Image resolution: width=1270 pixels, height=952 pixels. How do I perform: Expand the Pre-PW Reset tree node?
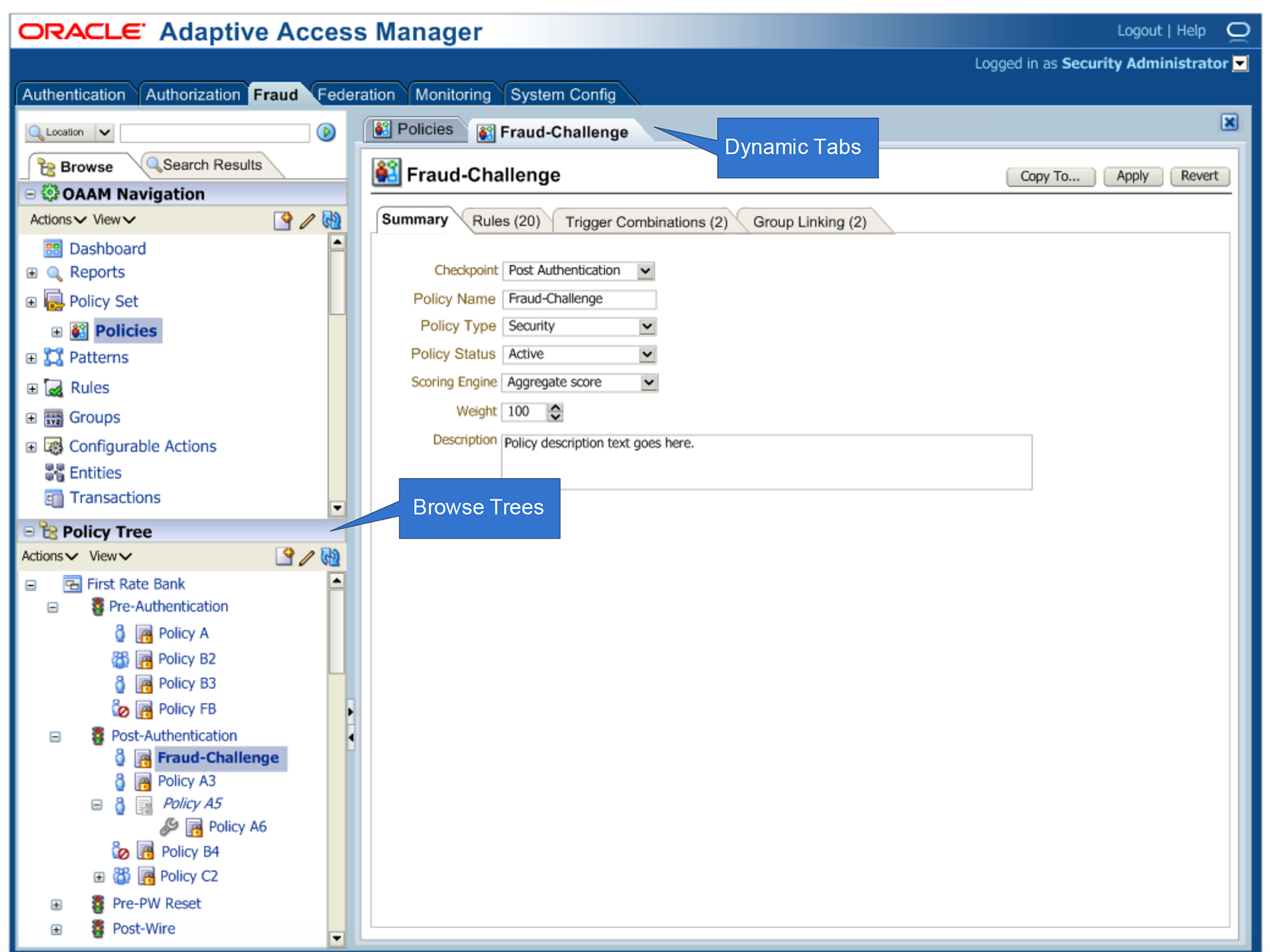click(x=56, y=904)
